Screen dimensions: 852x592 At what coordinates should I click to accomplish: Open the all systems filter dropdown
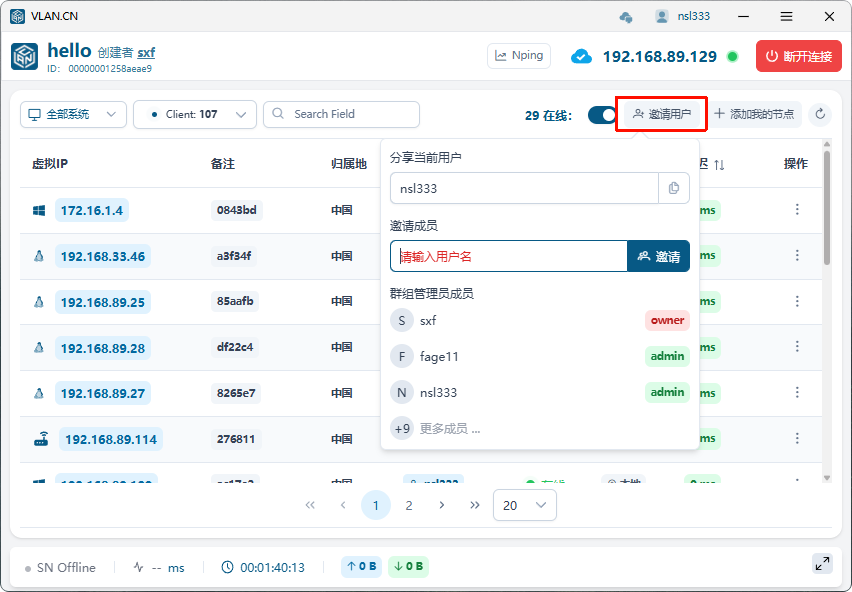click(x=73, y=115)
